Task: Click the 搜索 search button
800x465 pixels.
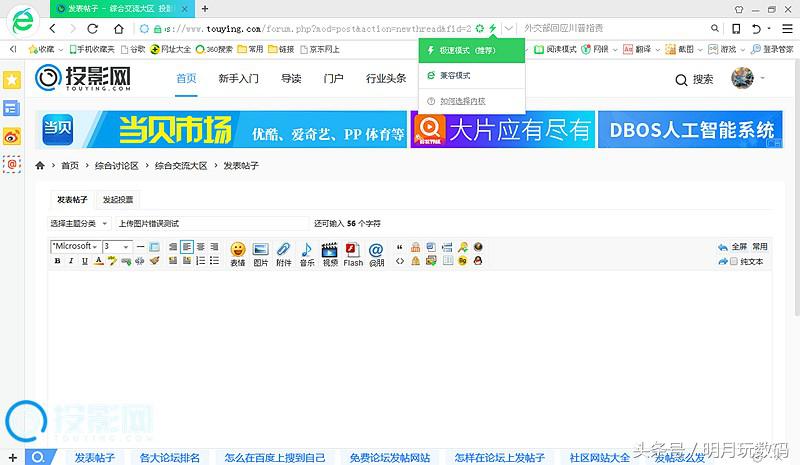Action: [694, 80]
